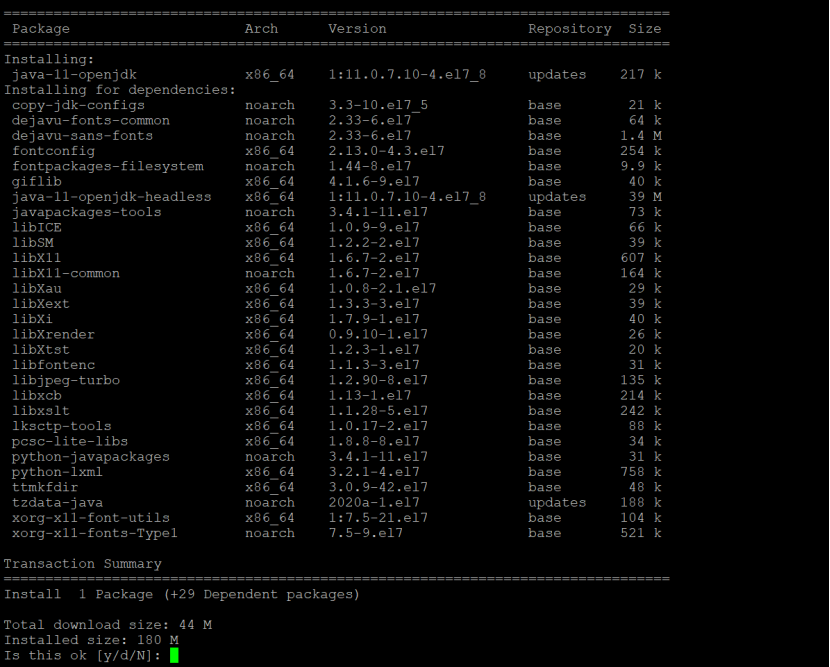Select the 'python-lxml' package name
The image size is (830, 667).
(57, 473)
